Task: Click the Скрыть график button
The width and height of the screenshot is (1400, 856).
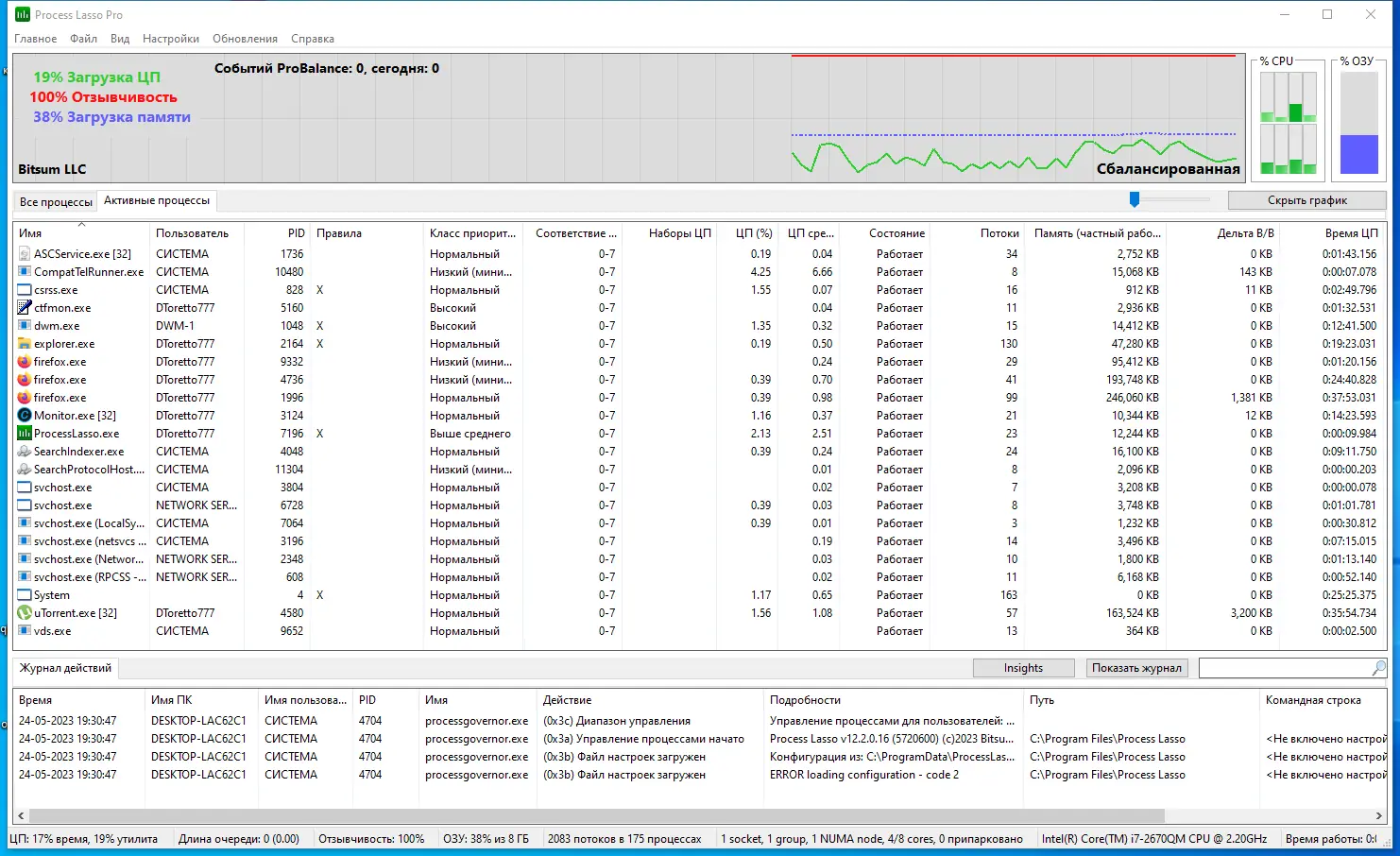Action: pyautogui.click(x=1307, y=200)
